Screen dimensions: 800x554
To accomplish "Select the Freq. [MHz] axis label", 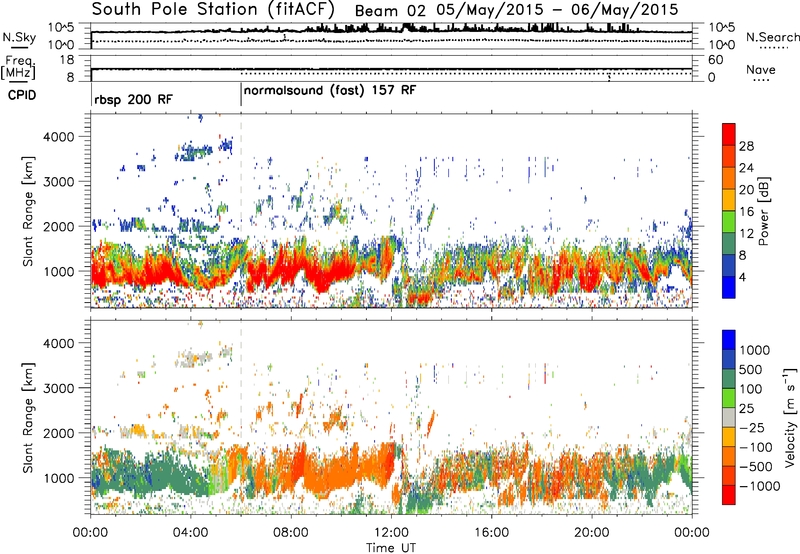I will (x=18, y=68).
